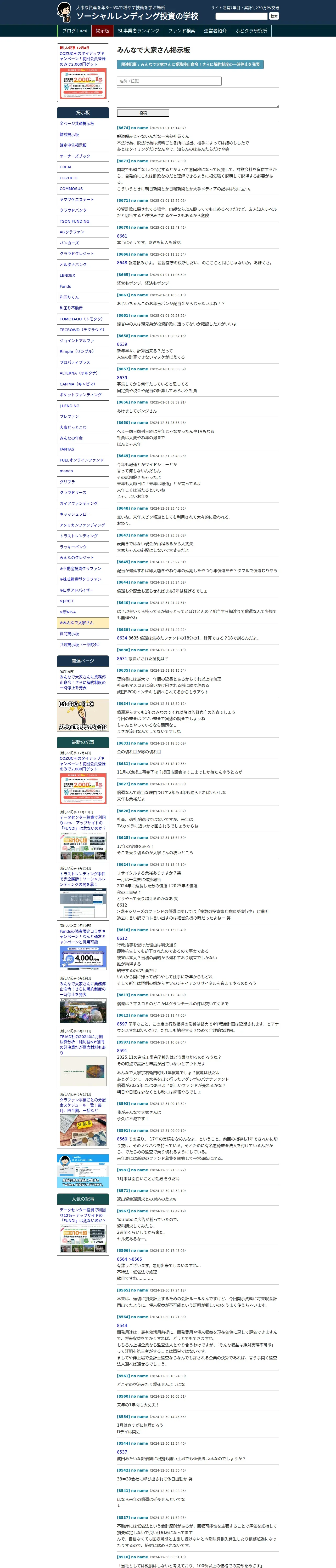This screenshot has height=1568, width=336.
Task: Focus the header search input field
Action: pos(242,16)
